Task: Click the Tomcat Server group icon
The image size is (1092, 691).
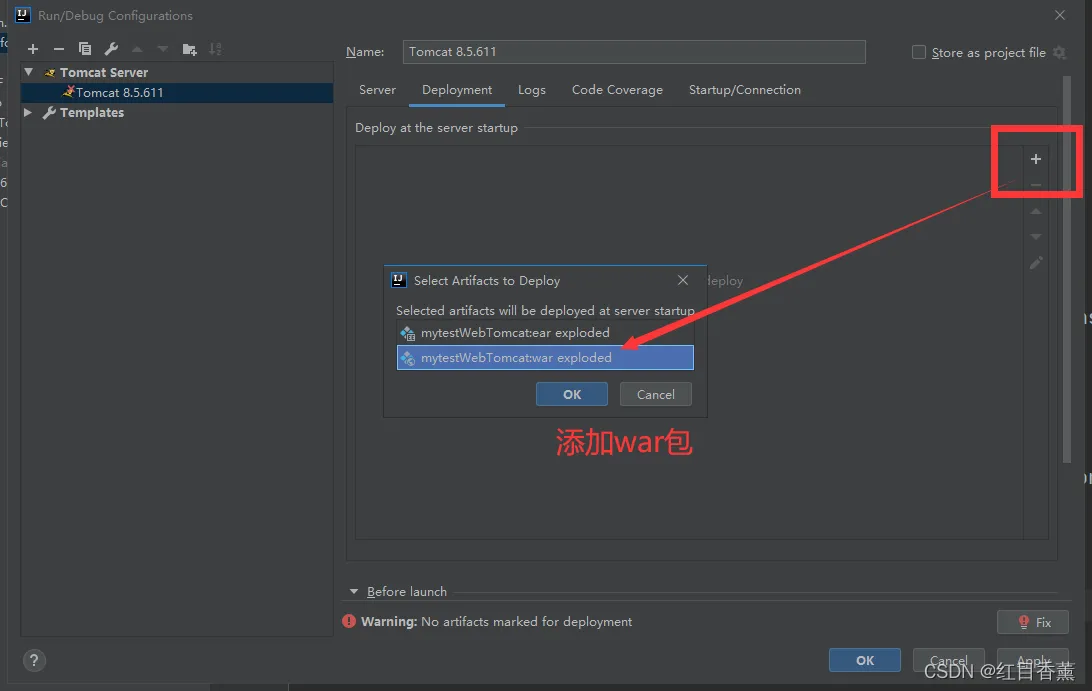Action: point(49,72)
